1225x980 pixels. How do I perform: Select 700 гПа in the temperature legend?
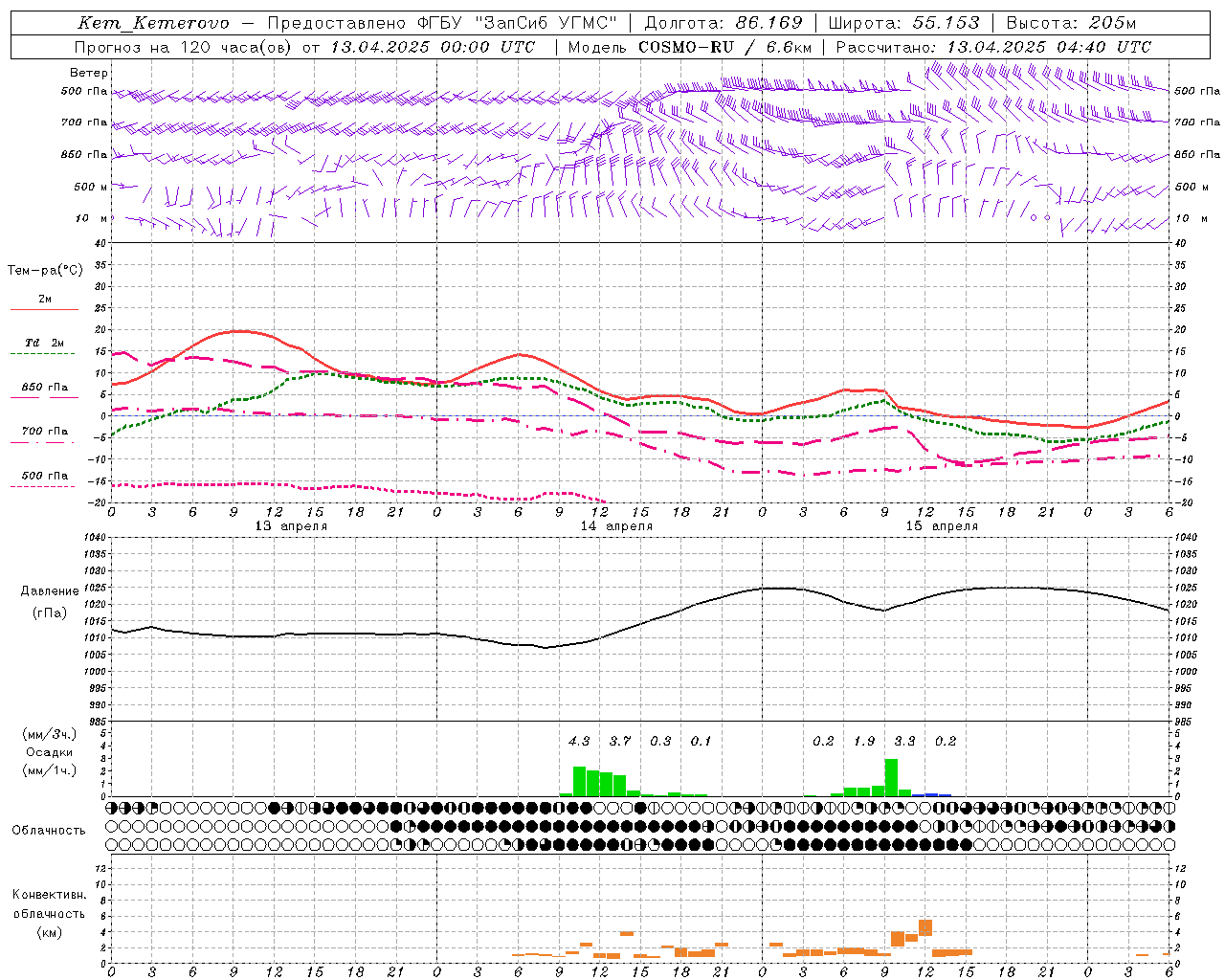pos(45,432)
